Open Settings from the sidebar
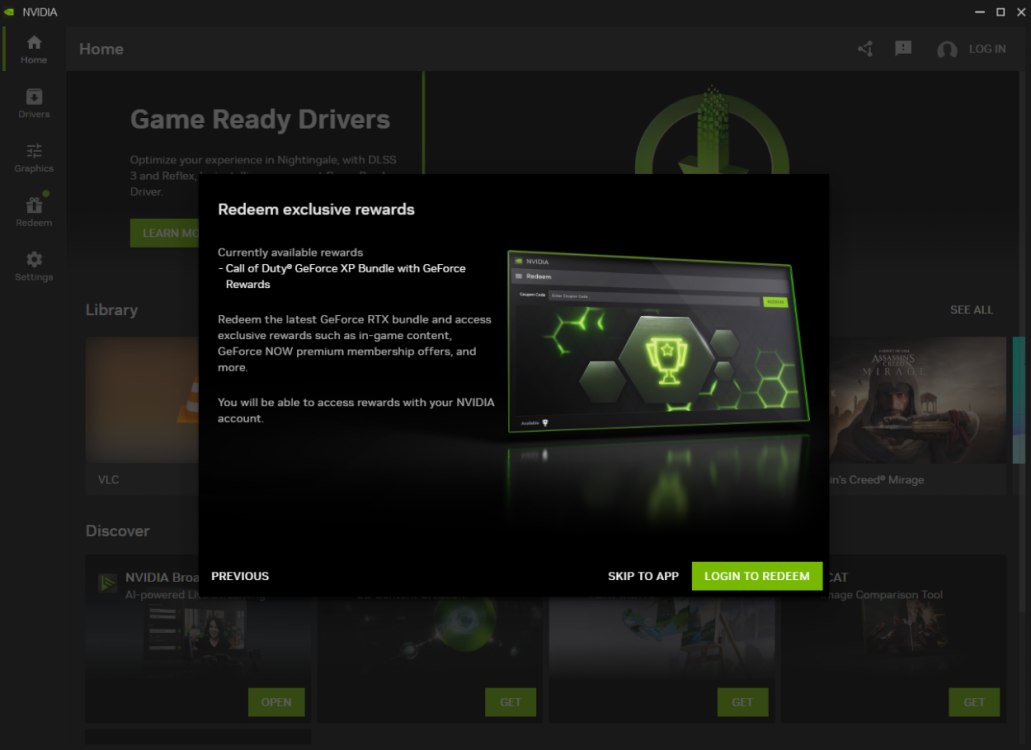Screen dimensions: 1031x750 coord(33,263)
